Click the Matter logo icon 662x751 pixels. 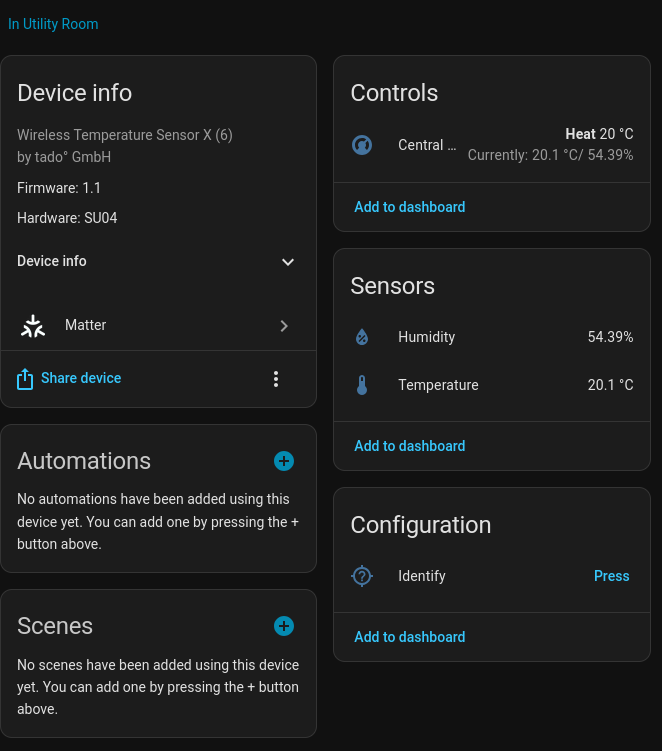click(x=33, y=326)
